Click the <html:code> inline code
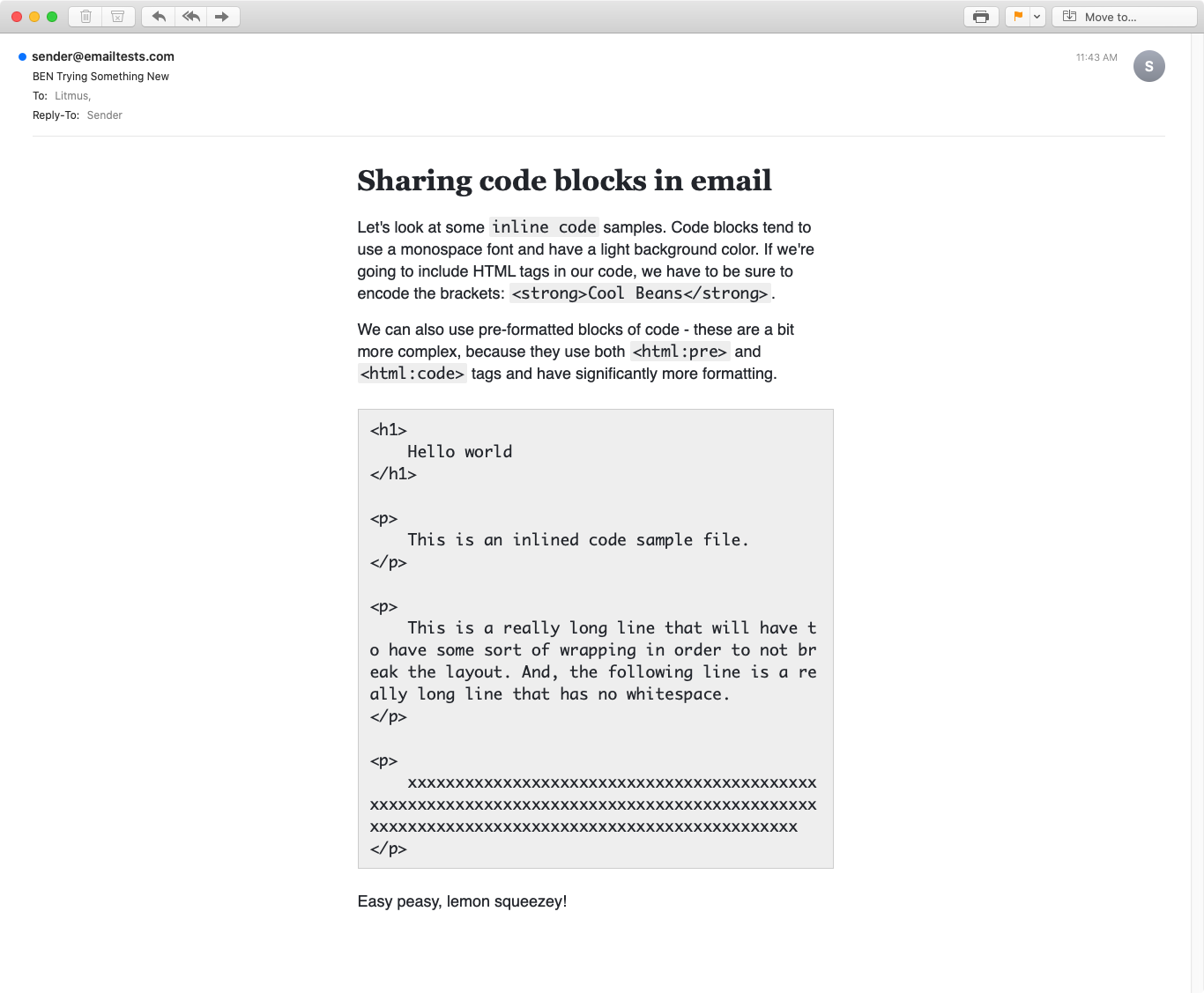 click(x=412, y=374)
